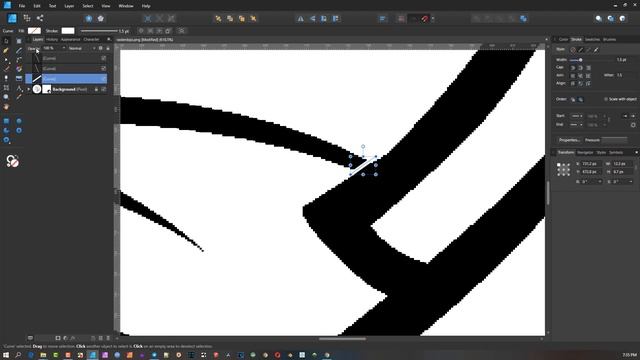Click the snapping magnet icon

425,19
